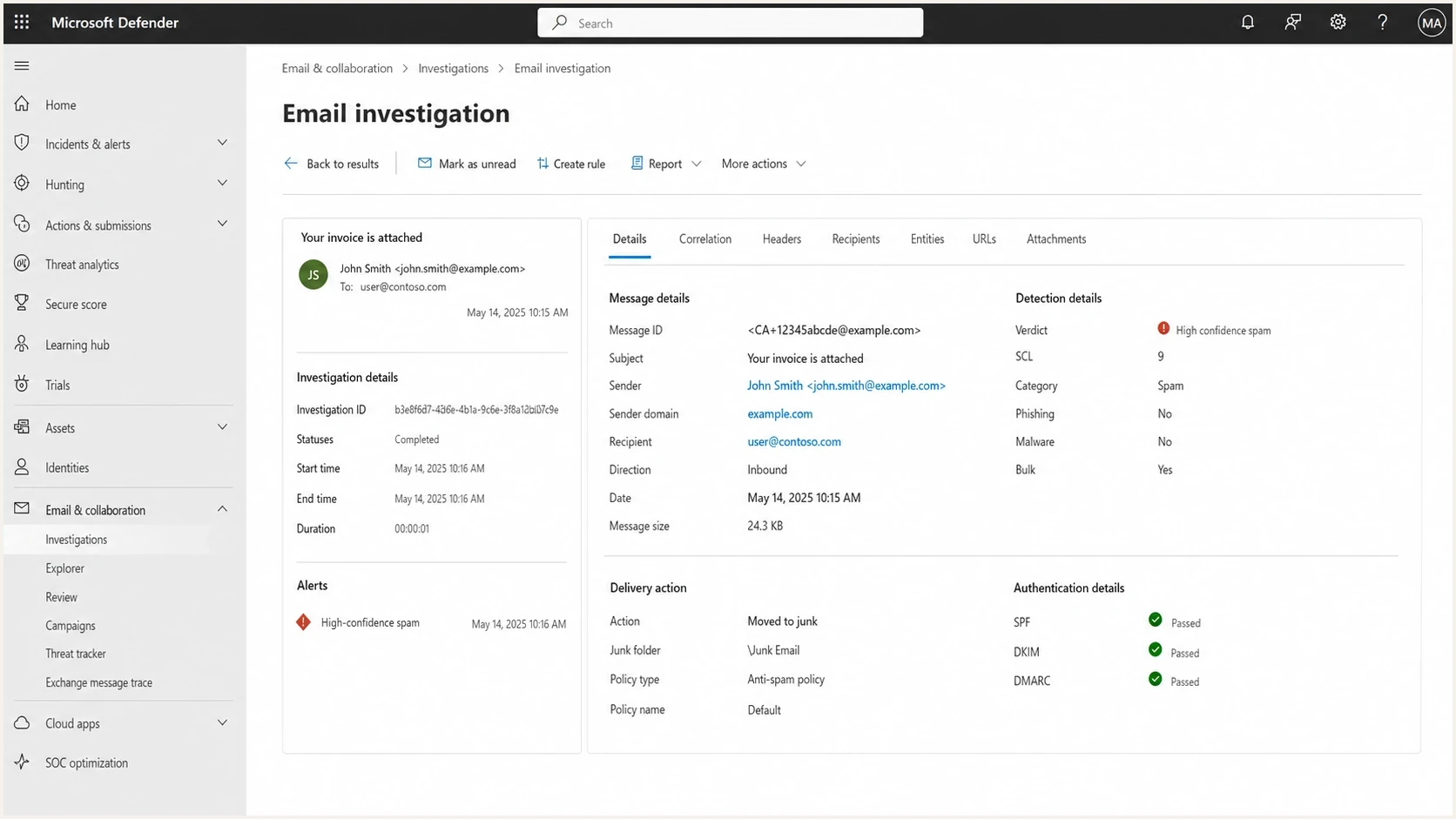Expand the Cloud apps chevron
1456x819 pixels.
(222, 723)
